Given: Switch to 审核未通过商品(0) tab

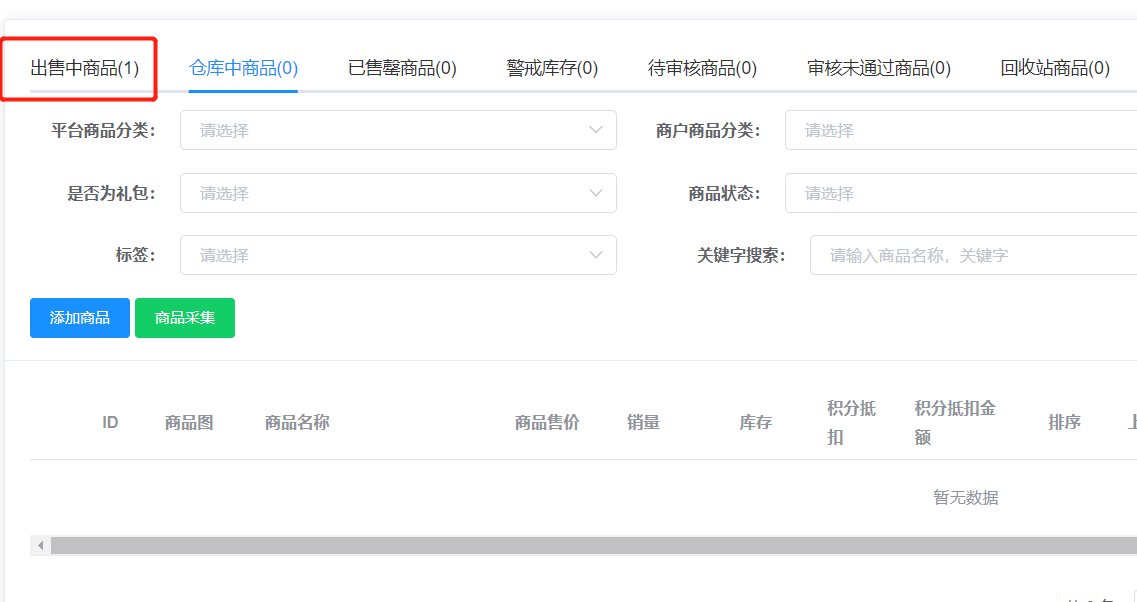Looking at the screenshot, I should click(x=878, y=68).
